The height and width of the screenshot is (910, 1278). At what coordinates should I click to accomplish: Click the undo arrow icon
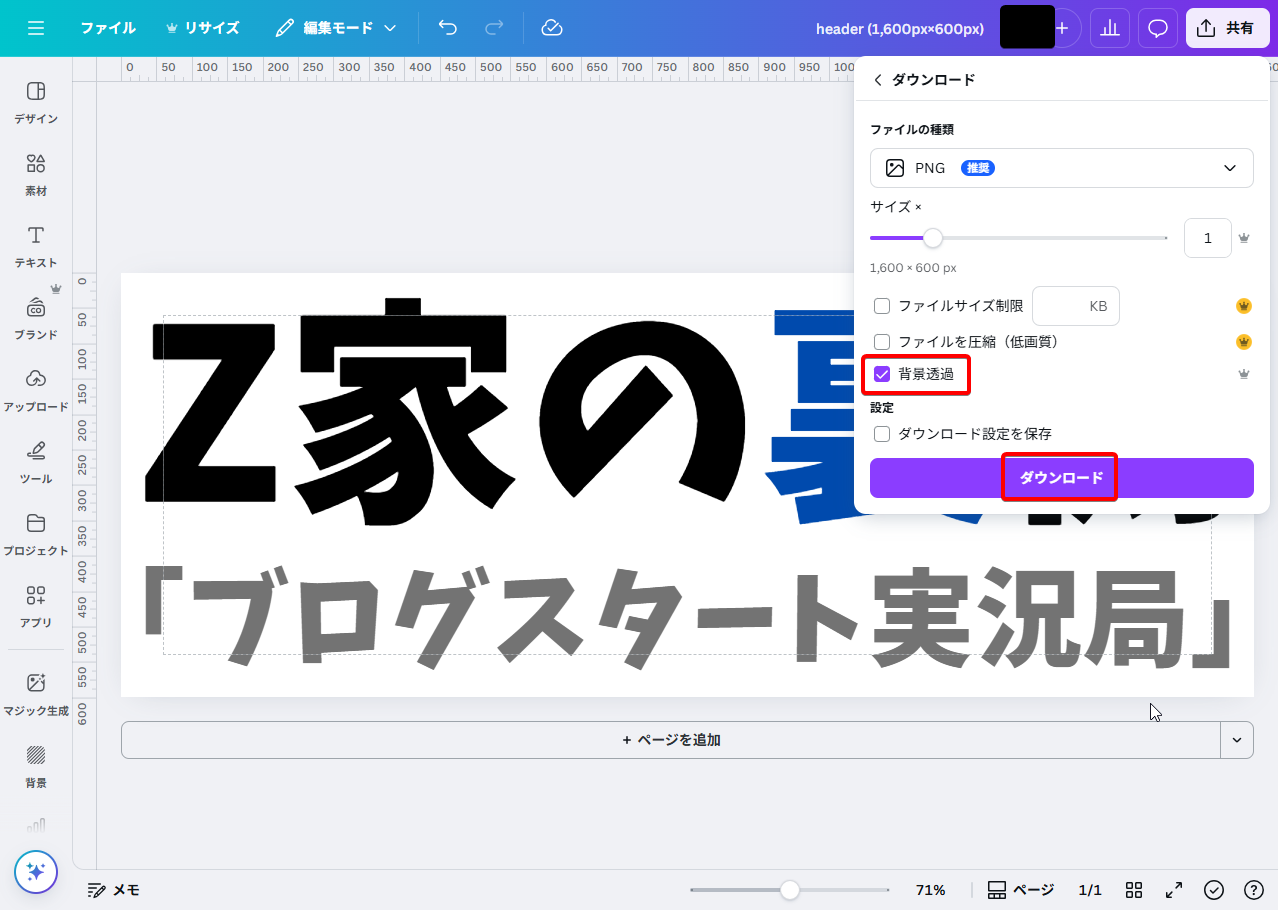coord(448,28)
